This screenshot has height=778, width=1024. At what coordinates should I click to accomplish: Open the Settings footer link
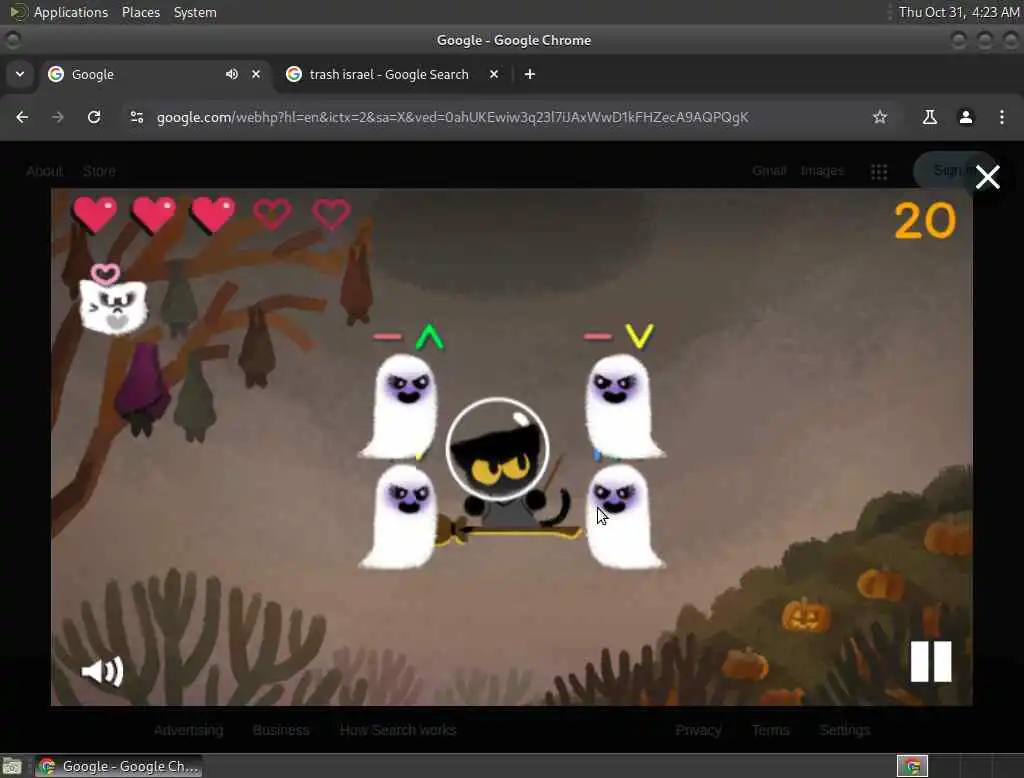coord(844,730)
